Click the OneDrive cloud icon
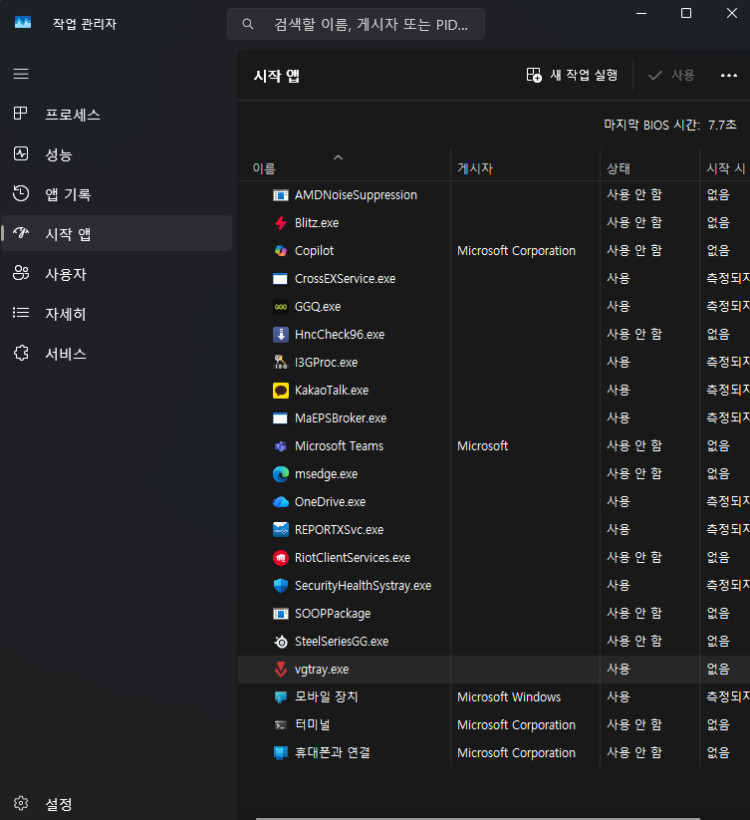Screen dimensions: 750x820 click(280, 502)
